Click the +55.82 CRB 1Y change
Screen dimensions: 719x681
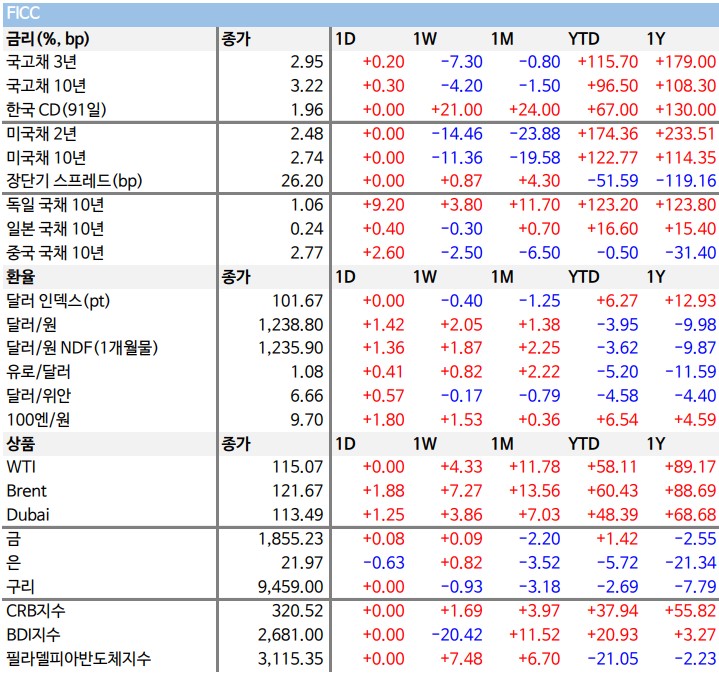click(x=691, y=611)
